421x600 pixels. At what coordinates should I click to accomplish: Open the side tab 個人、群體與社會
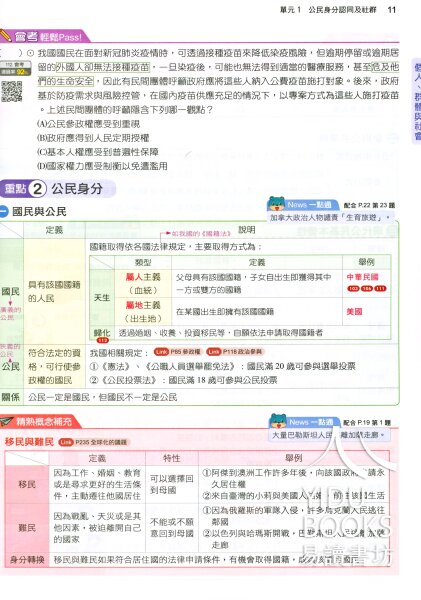pos(416,101)
